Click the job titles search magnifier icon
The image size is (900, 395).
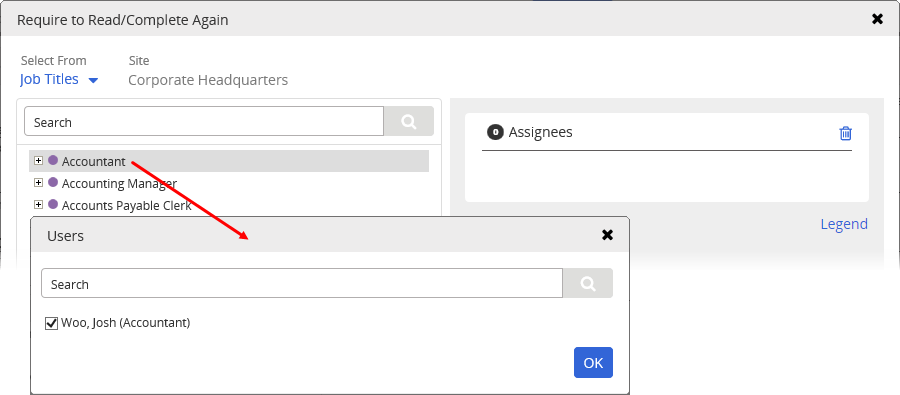tap(409, 121)
